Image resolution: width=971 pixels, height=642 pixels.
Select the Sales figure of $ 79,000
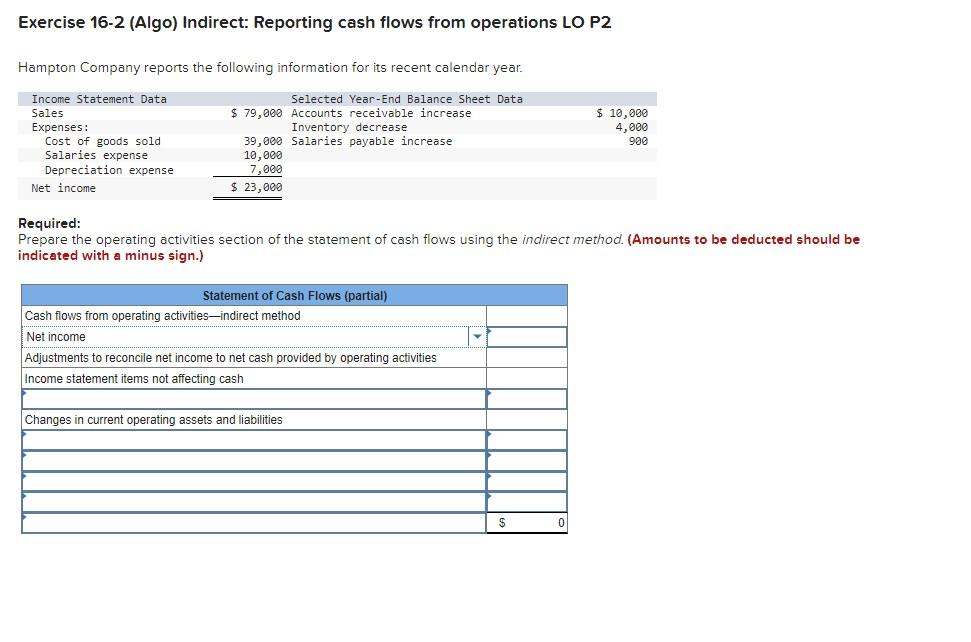(x=253, y=113)
